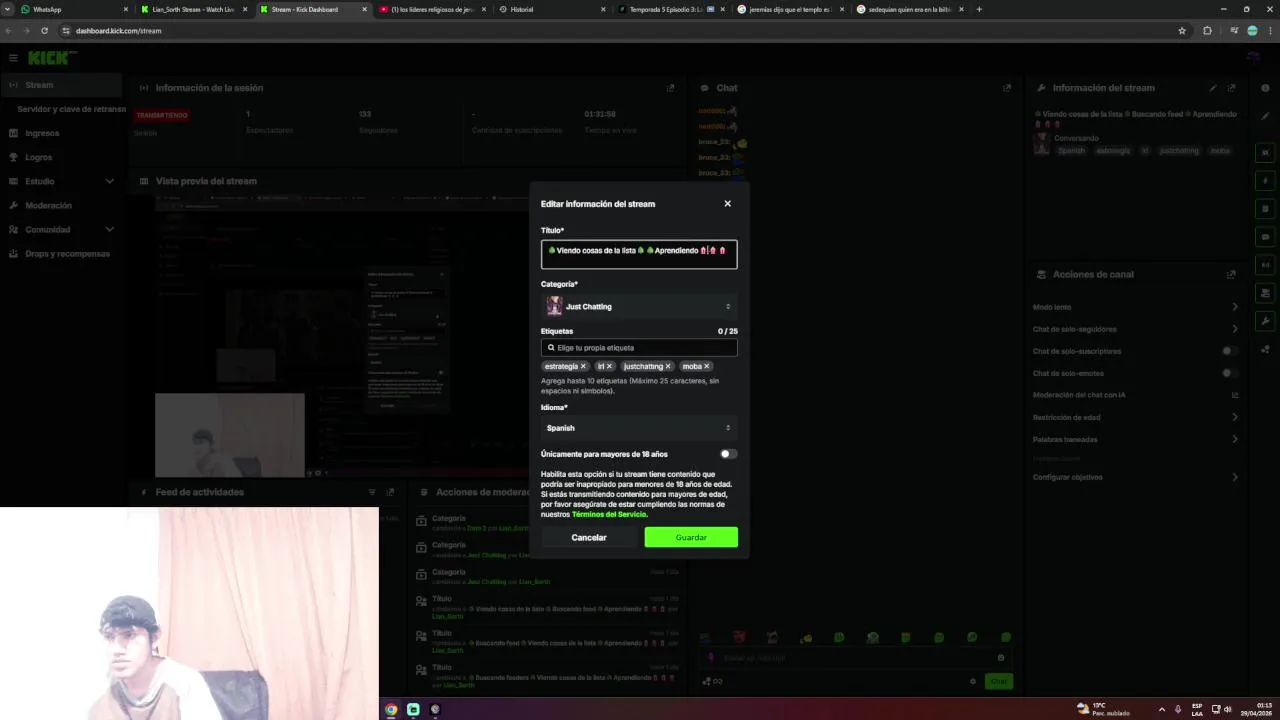Pop out the Acciones de canal panel

coord(1231,274)
